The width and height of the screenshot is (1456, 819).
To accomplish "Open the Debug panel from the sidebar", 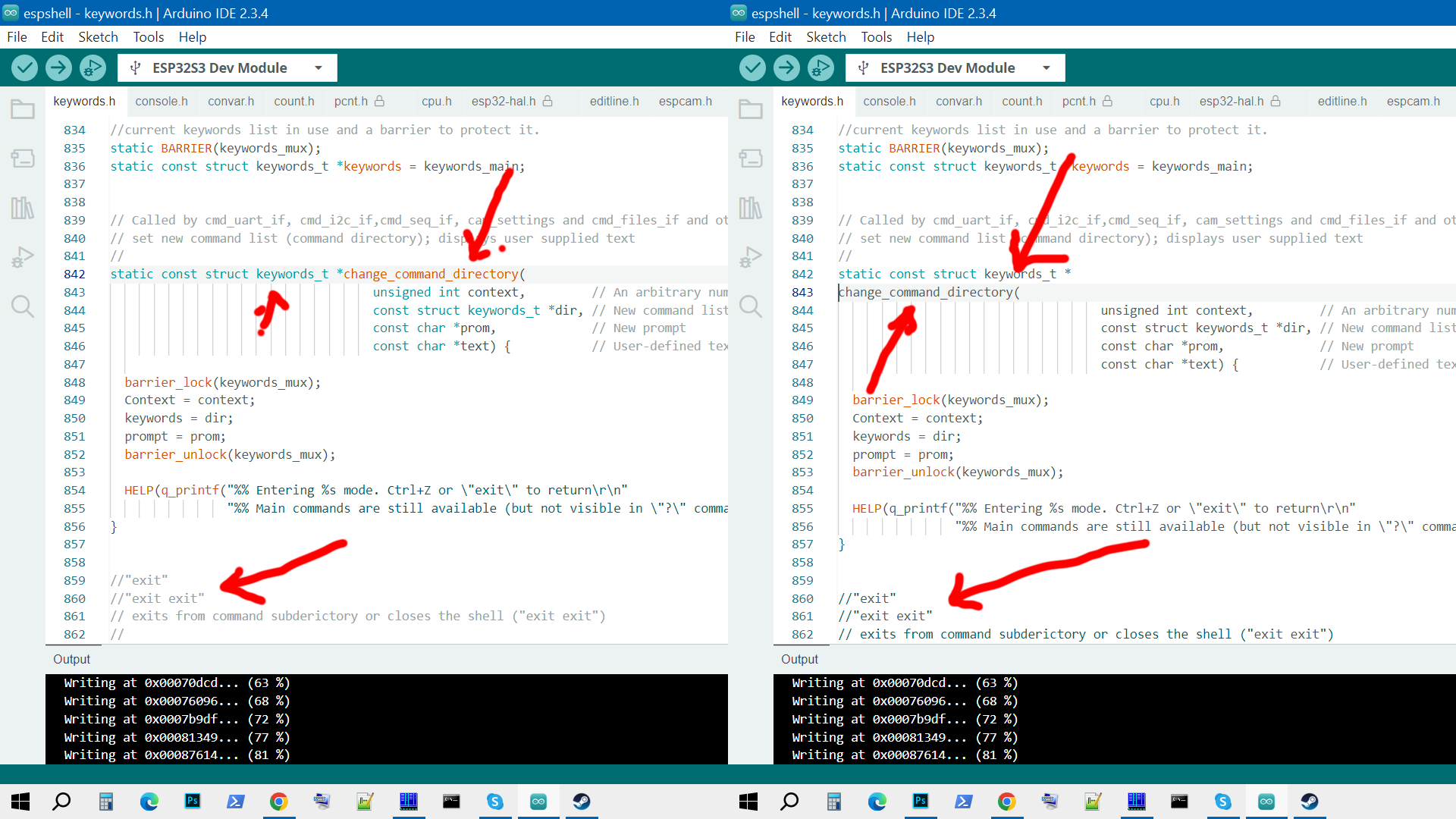I will click(21, 256).
